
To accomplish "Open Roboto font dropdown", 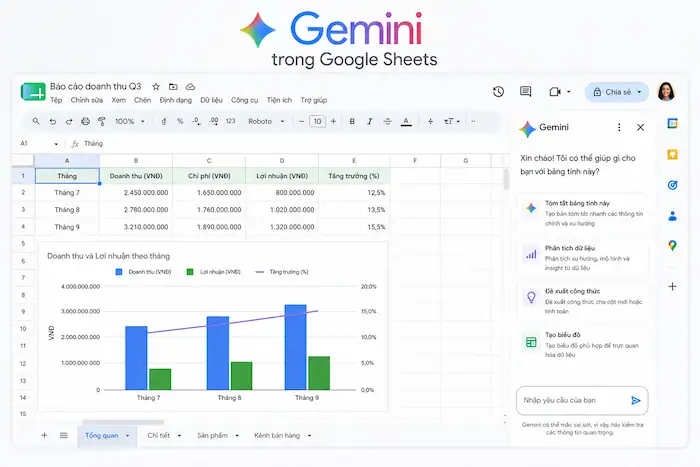I will (x=266, y=121).
